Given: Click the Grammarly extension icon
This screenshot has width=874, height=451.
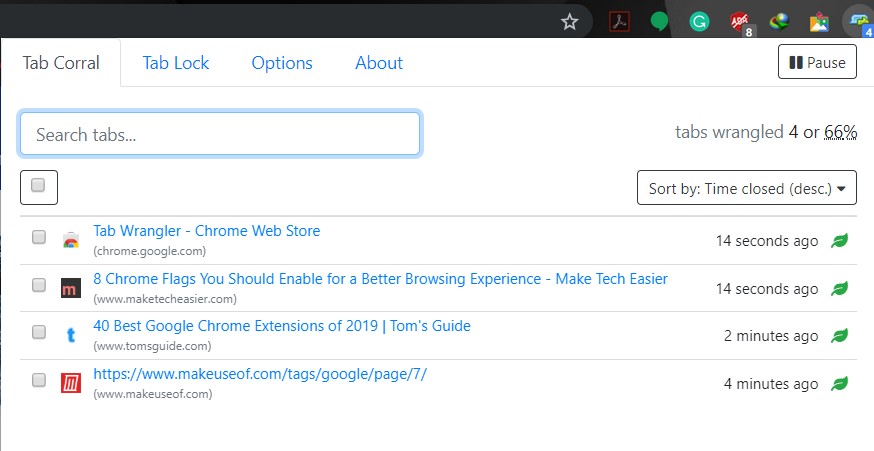Looking at the screenshot, I should click(x=699, y=22).
